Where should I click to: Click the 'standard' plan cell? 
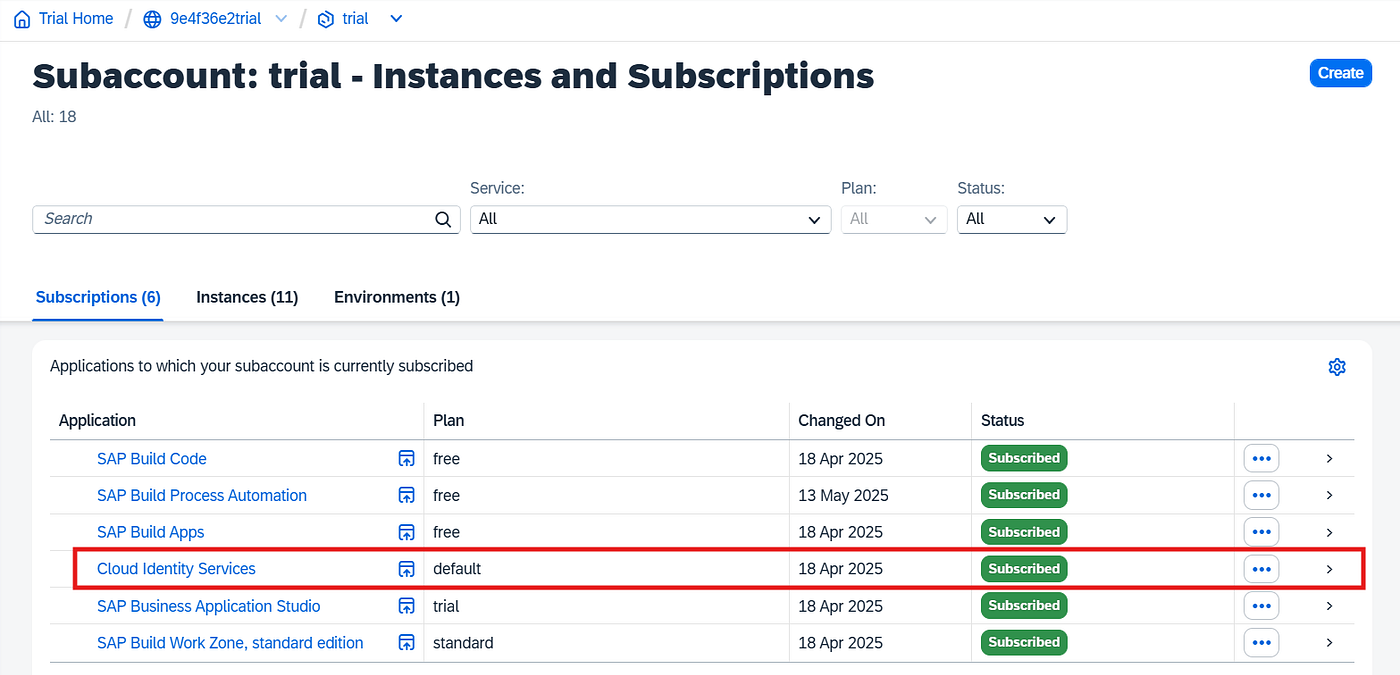463,643
